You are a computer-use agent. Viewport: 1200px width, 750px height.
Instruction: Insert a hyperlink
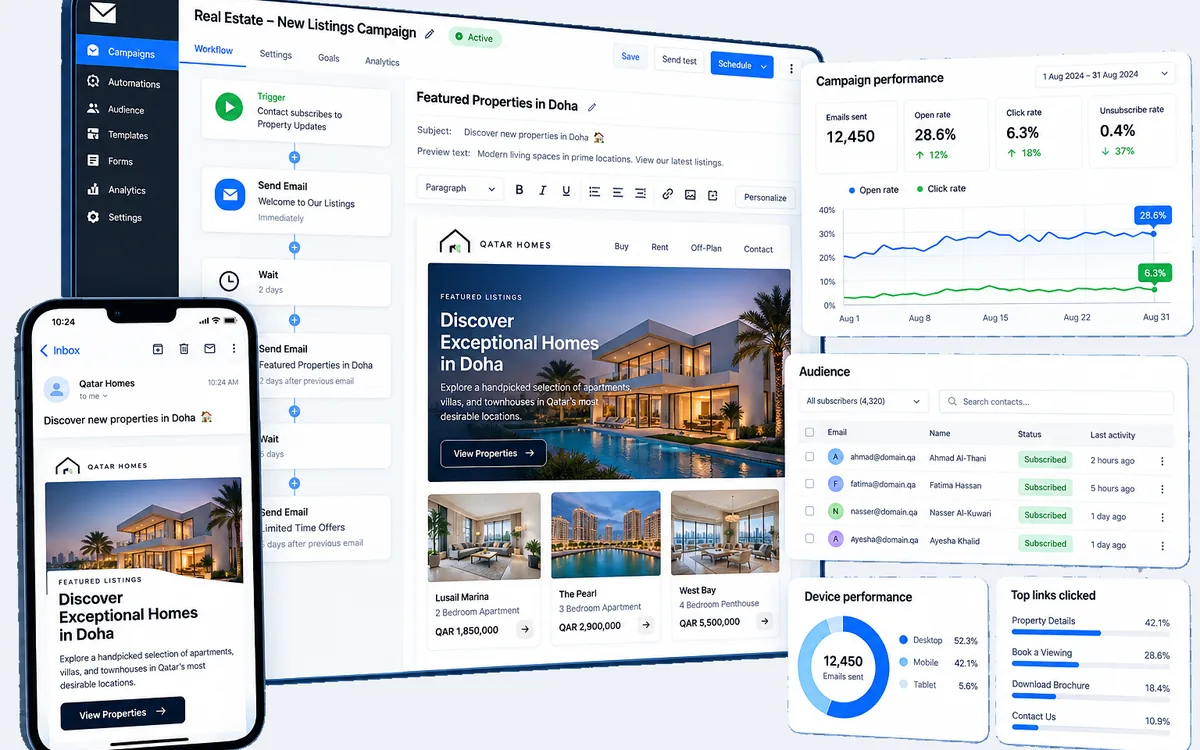[x=667, y=194]
